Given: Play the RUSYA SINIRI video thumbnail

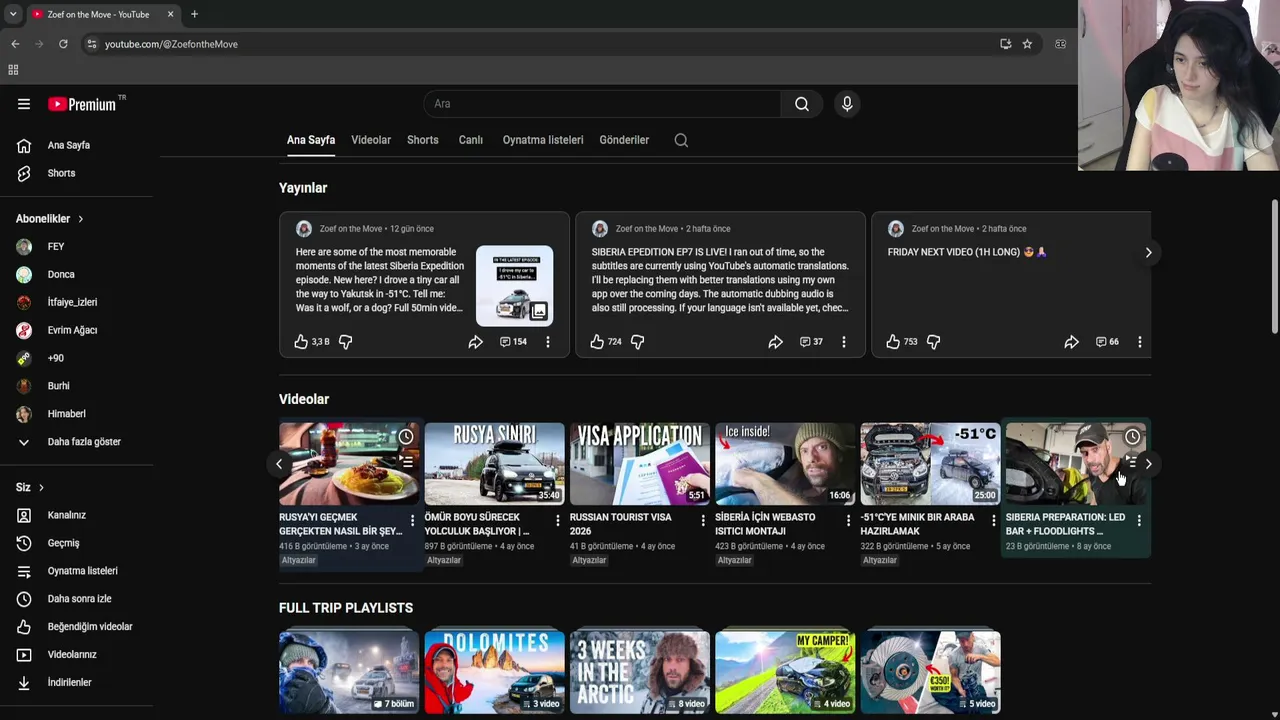Looking at the screenshot, I should pyautogui.click(x=494, y=464).
